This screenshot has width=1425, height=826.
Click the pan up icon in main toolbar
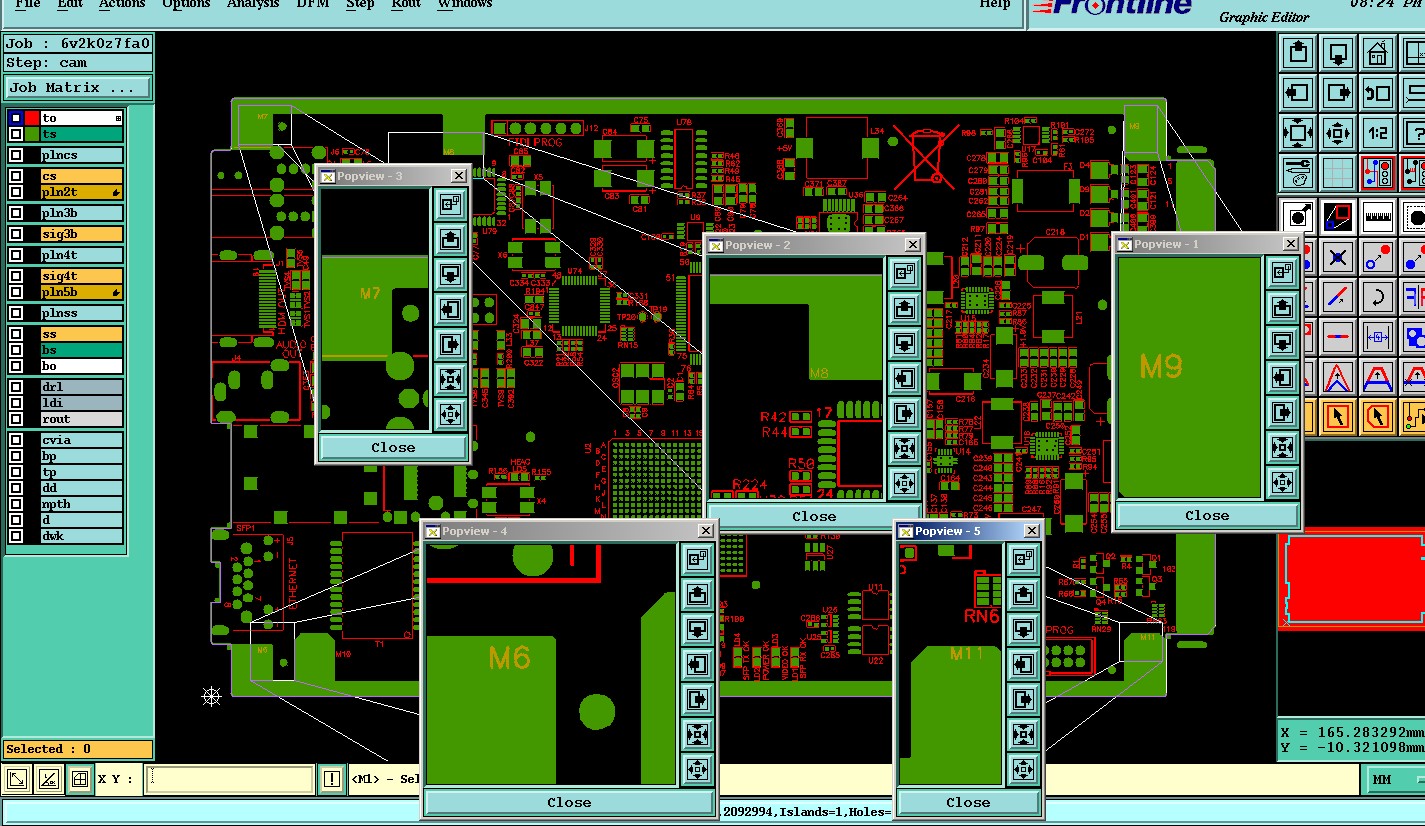(1298, 52)
